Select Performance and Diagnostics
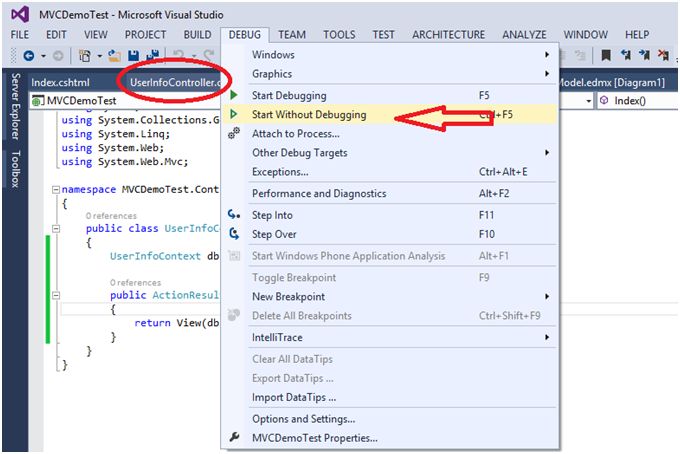This screenshot has width=680, height=454. 390,193
